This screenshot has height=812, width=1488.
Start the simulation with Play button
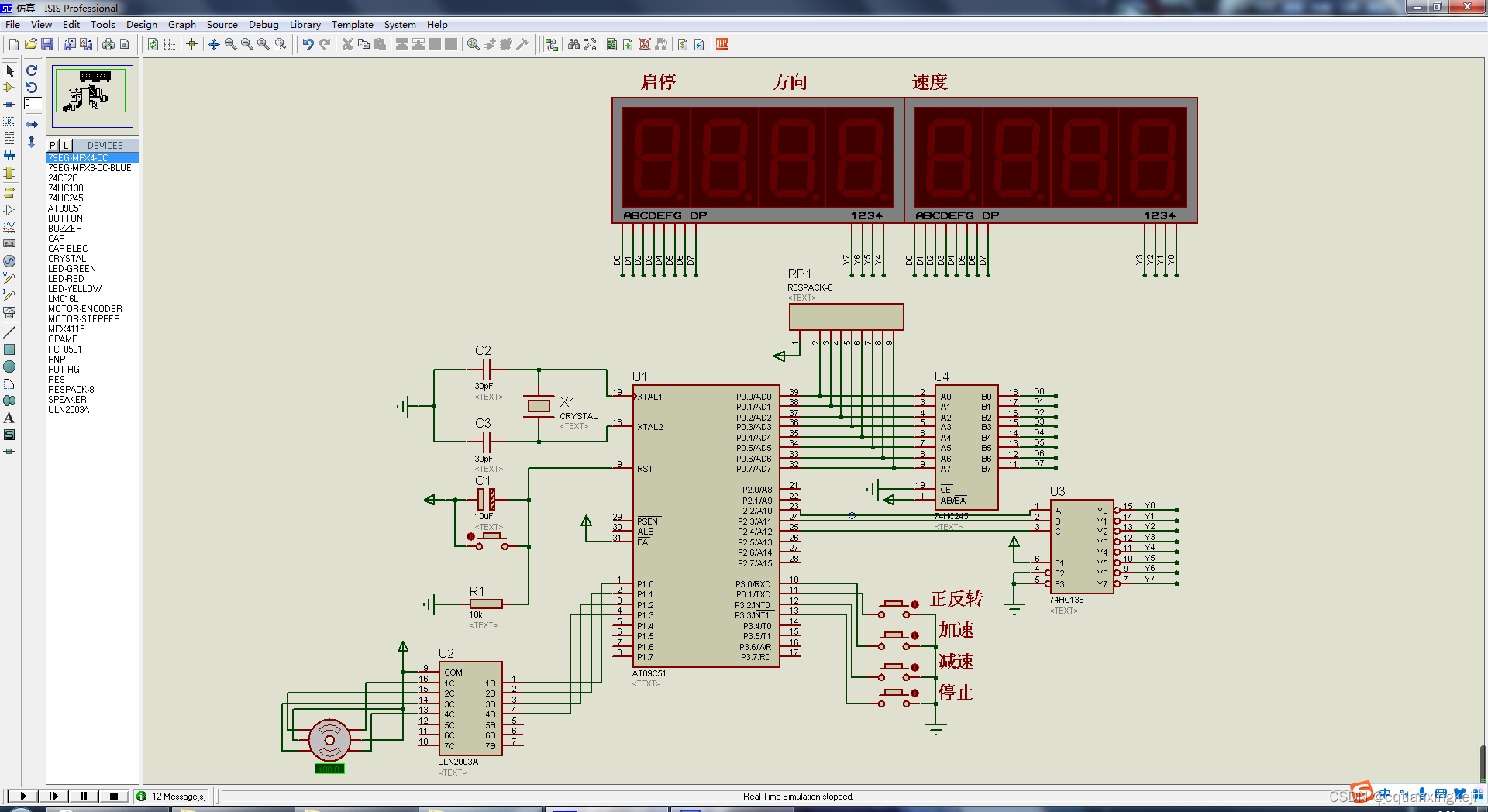click(x=22, y=796)
